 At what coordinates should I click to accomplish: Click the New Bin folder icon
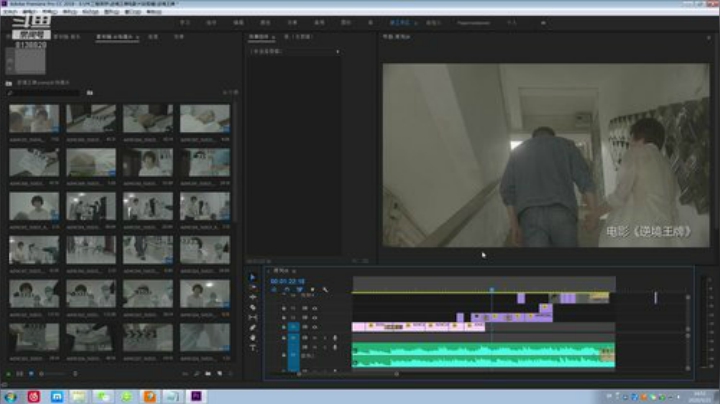point(208,374)
